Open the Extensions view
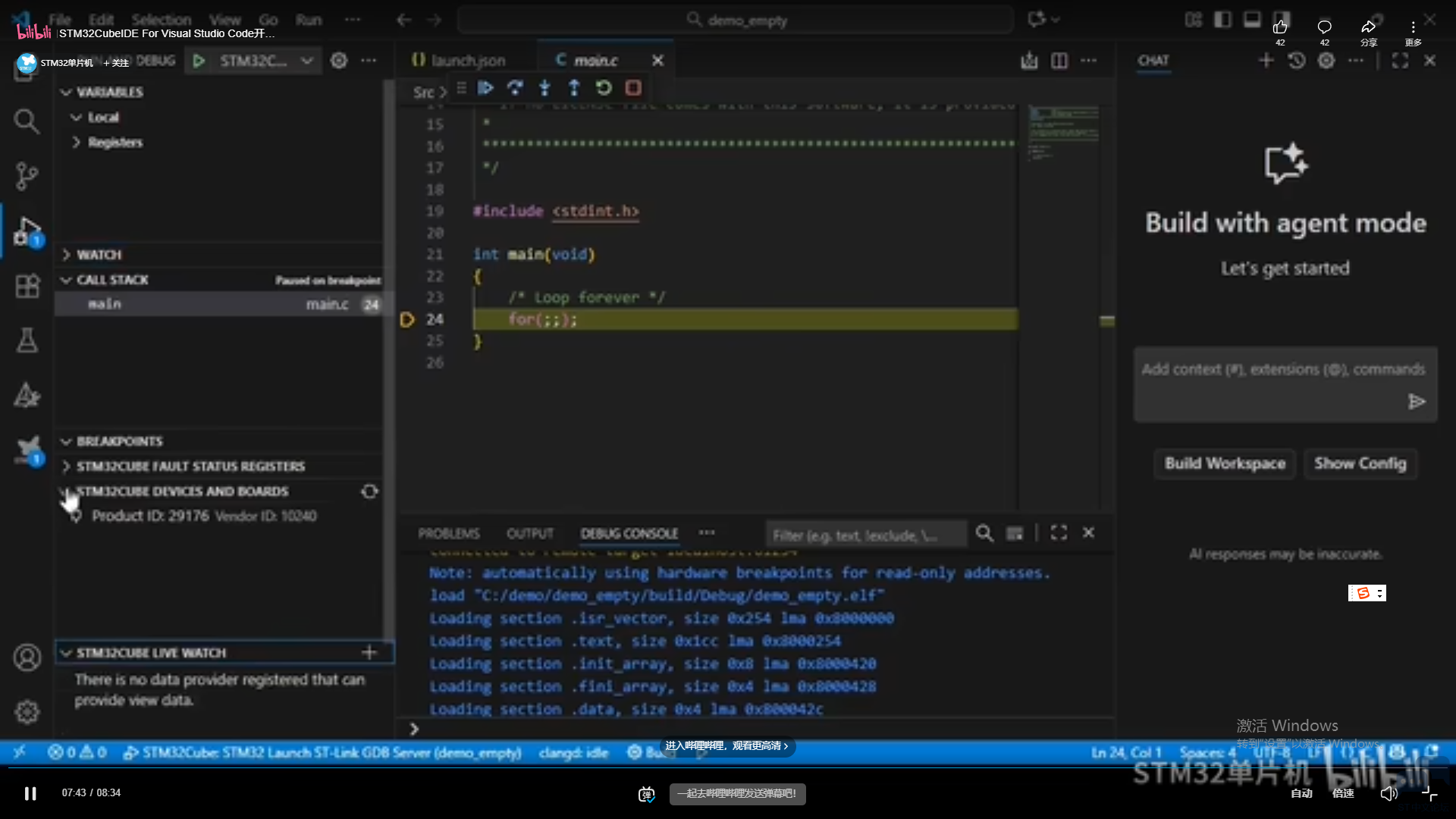Viewport: 1456px width, 819px height. click(27, 286)
